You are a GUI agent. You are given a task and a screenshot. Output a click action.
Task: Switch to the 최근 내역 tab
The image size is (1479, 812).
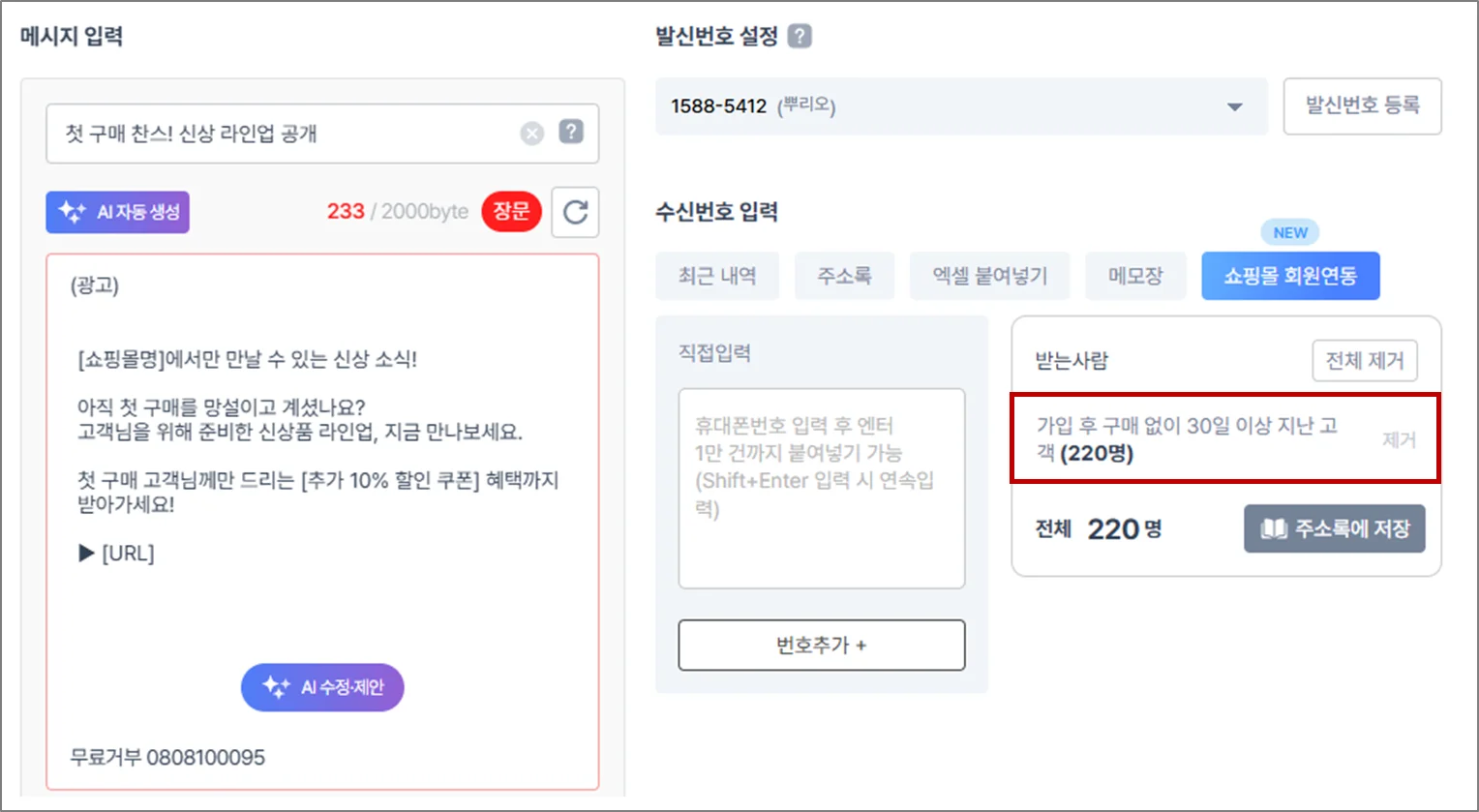pos(717,276)
